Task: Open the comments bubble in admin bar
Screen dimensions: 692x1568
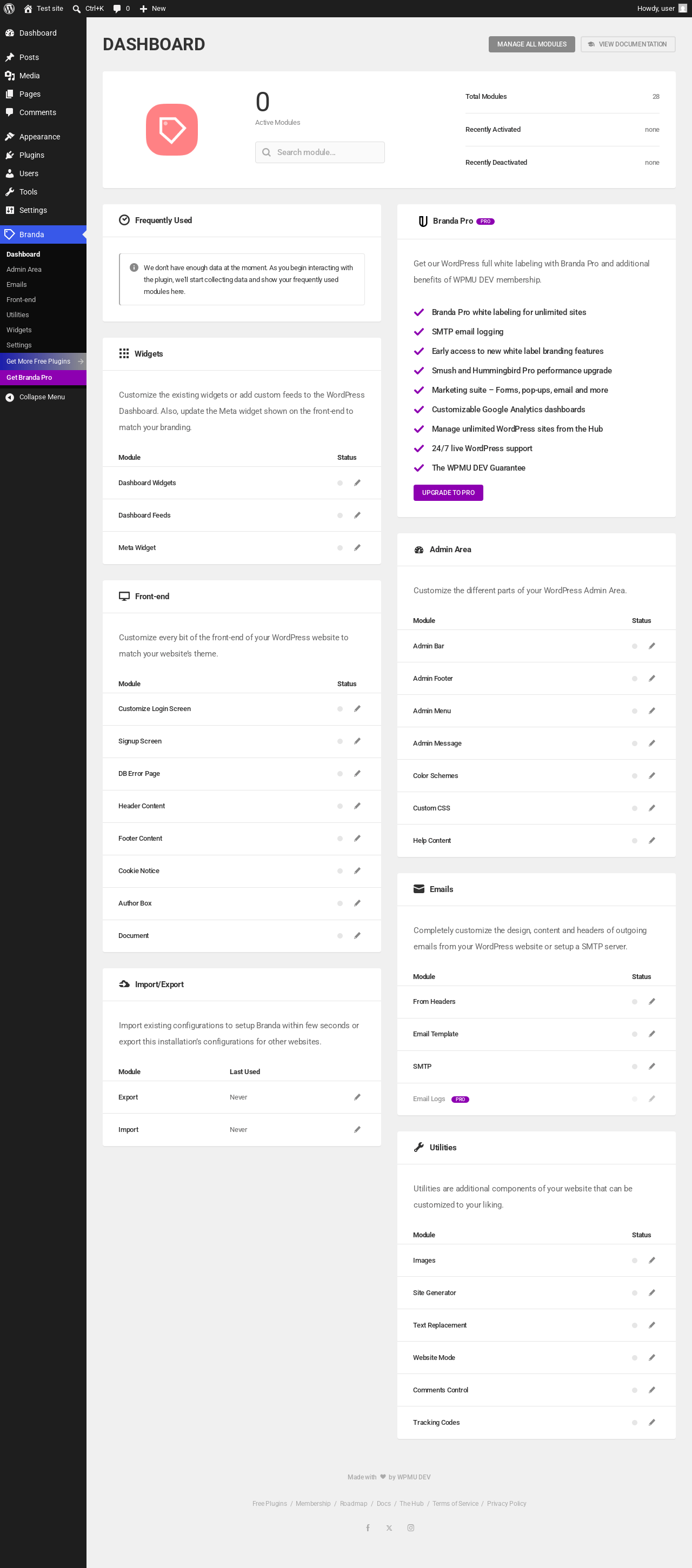Action: point(117,9)
